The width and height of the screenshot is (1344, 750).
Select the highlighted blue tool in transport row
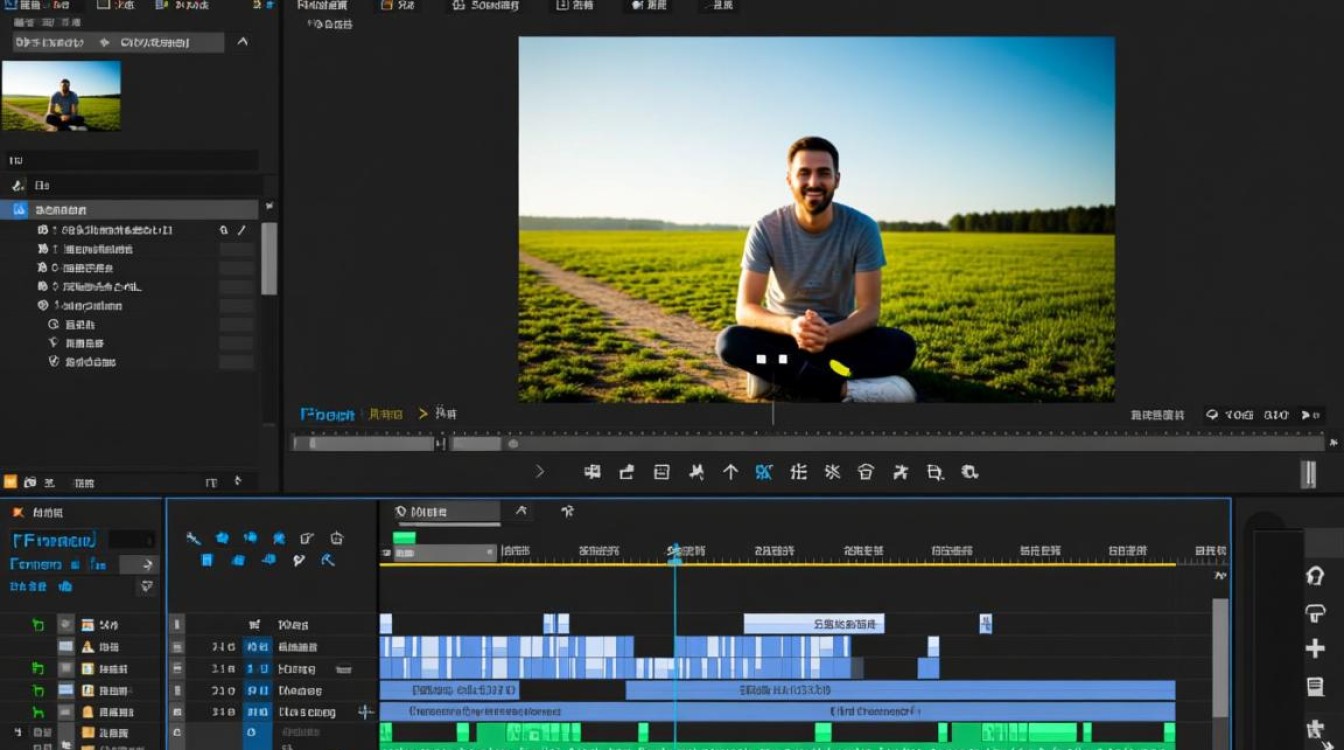pyautogui.click(x=764, y=472)
